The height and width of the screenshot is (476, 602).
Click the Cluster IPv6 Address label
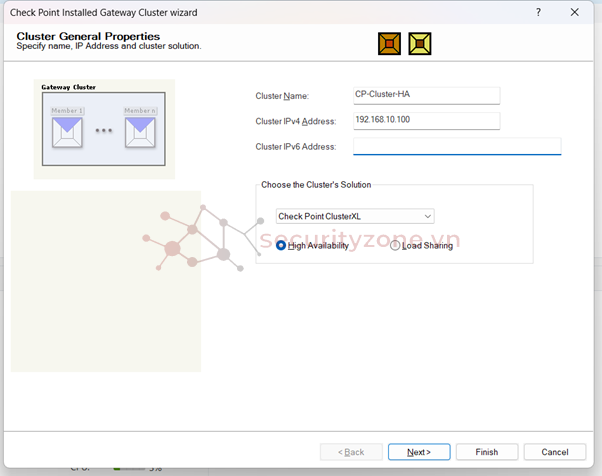coord(296,147)
